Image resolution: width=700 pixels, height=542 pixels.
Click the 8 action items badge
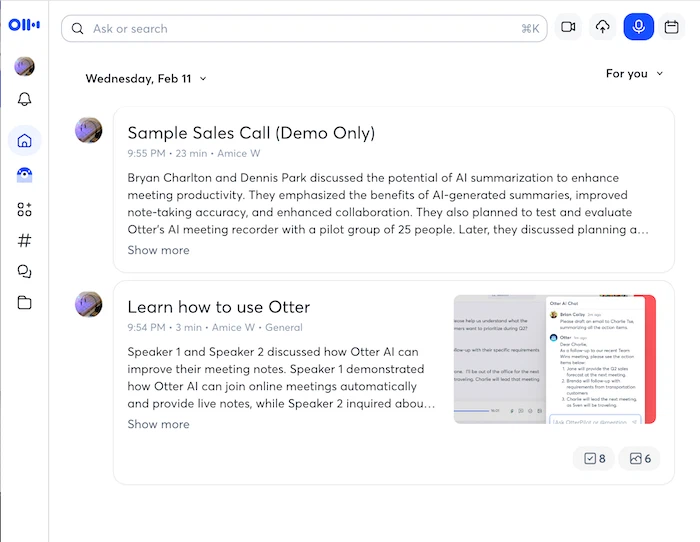pyautogui.click(x=594, y=458)
